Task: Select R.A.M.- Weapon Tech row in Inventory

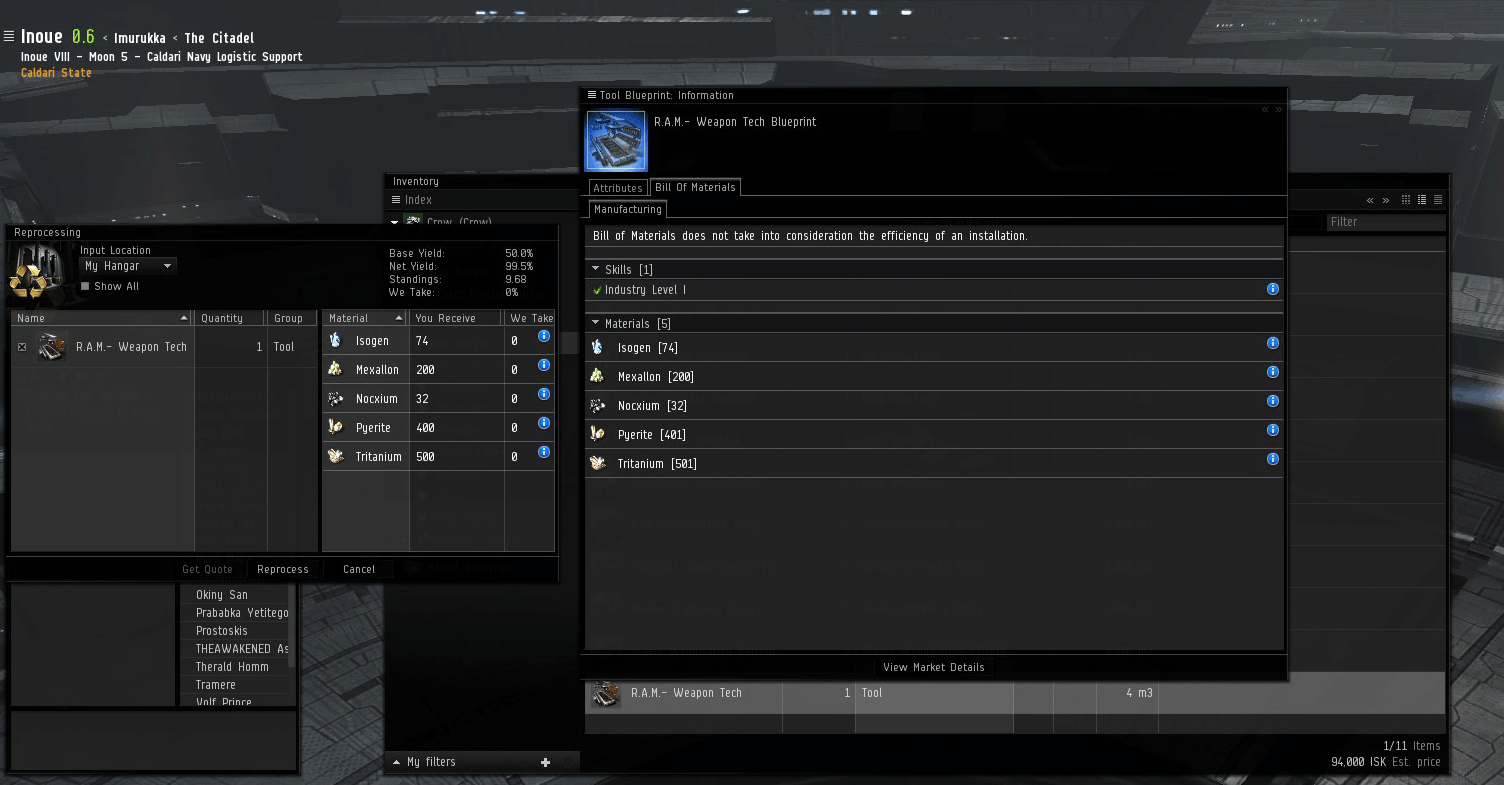Action: point(1015,693)
